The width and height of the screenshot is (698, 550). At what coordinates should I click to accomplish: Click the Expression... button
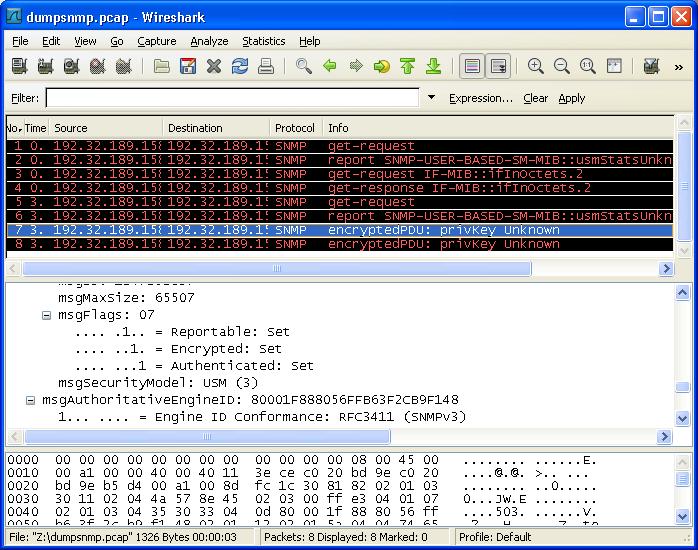coord(480,98)
